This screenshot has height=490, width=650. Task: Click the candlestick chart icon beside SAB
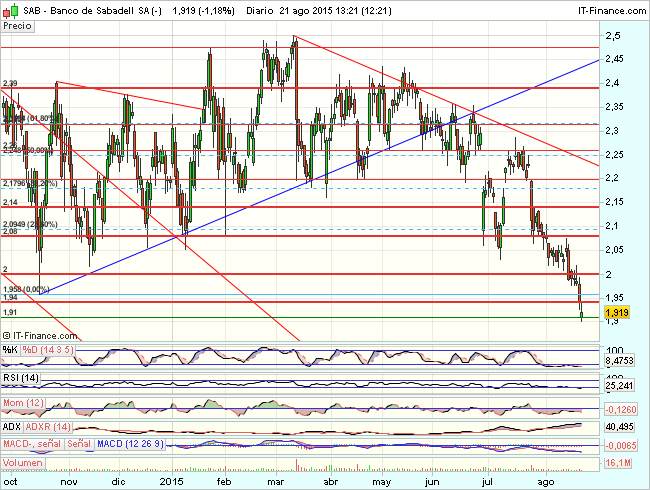tap(8, 8)
